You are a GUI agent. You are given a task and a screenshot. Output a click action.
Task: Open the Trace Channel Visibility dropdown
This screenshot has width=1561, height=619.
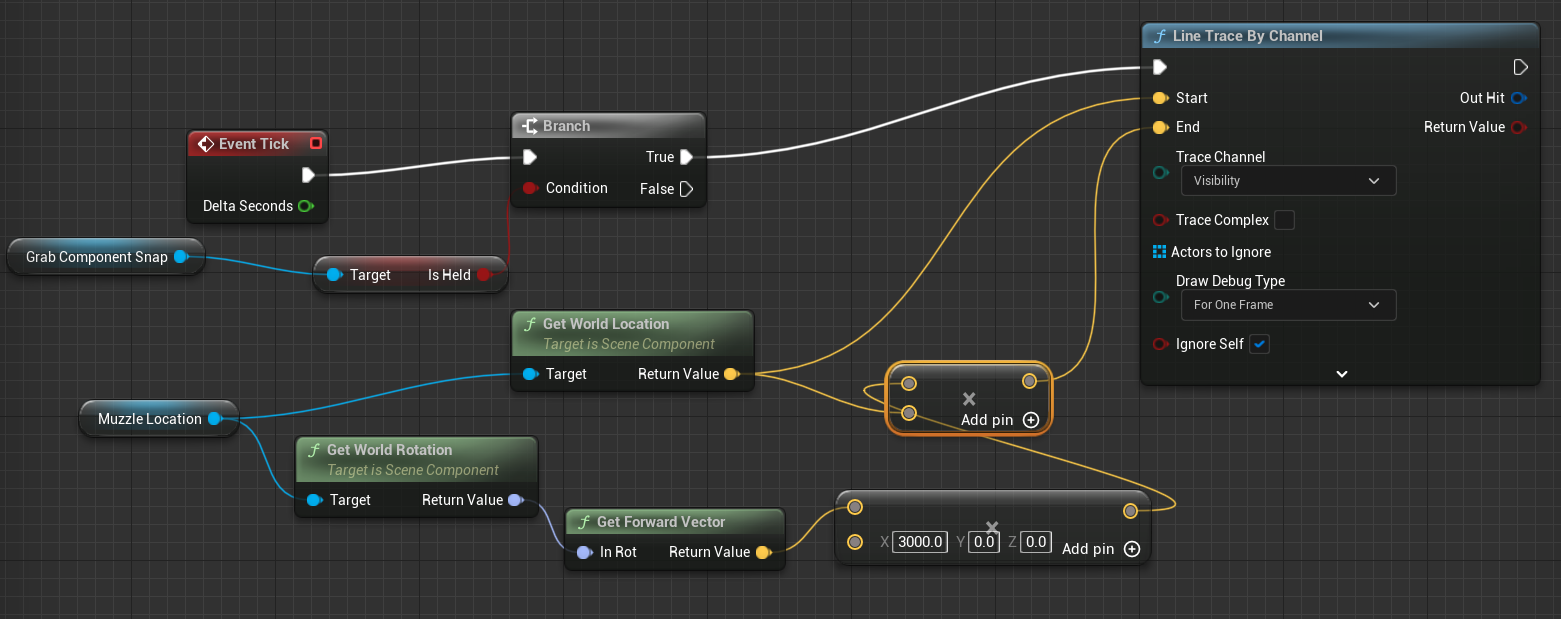[1288, 181]
